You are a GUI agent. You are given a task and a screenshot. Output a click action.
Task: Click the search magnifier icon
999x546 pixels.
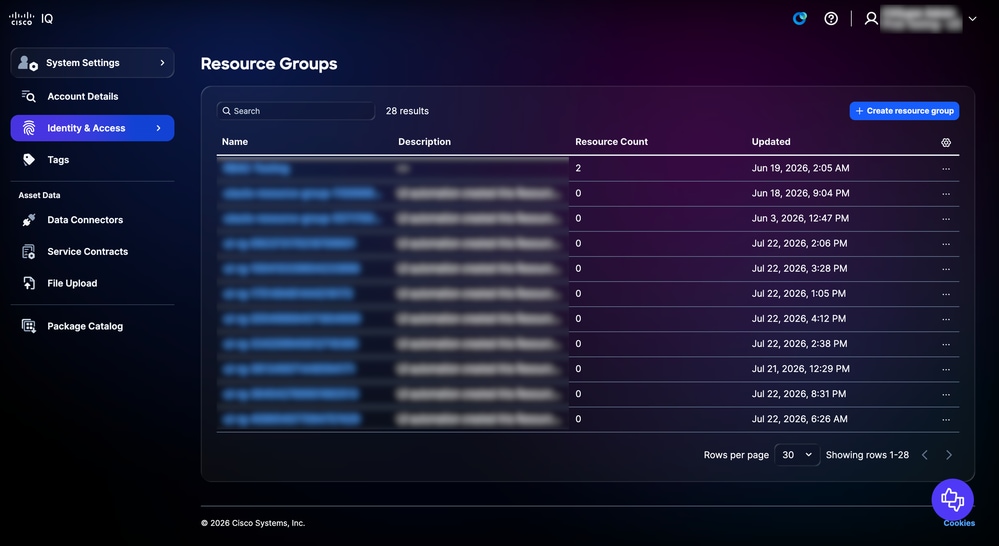click(226, 111)
